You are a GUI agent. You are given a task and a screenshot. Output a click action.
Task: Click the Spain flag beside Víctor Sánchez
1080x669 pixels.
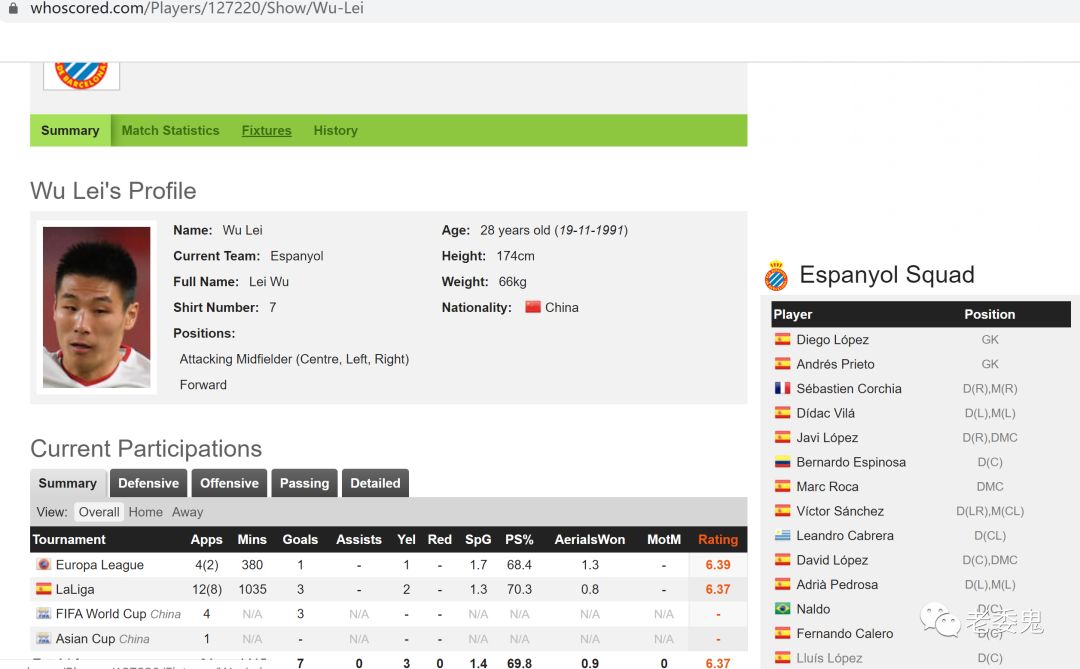pyautogui.click(x=782, y=511)
